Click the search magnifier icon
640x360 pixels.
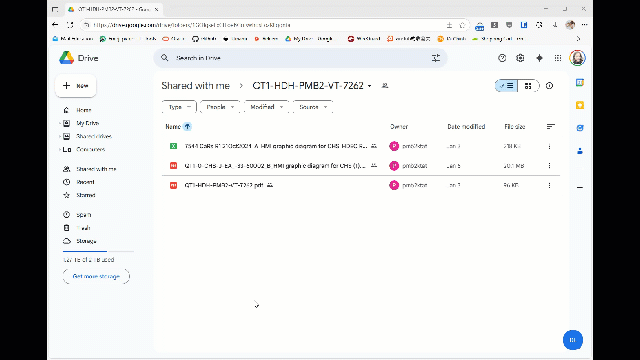pyautogui.click(x=164, y=58)
